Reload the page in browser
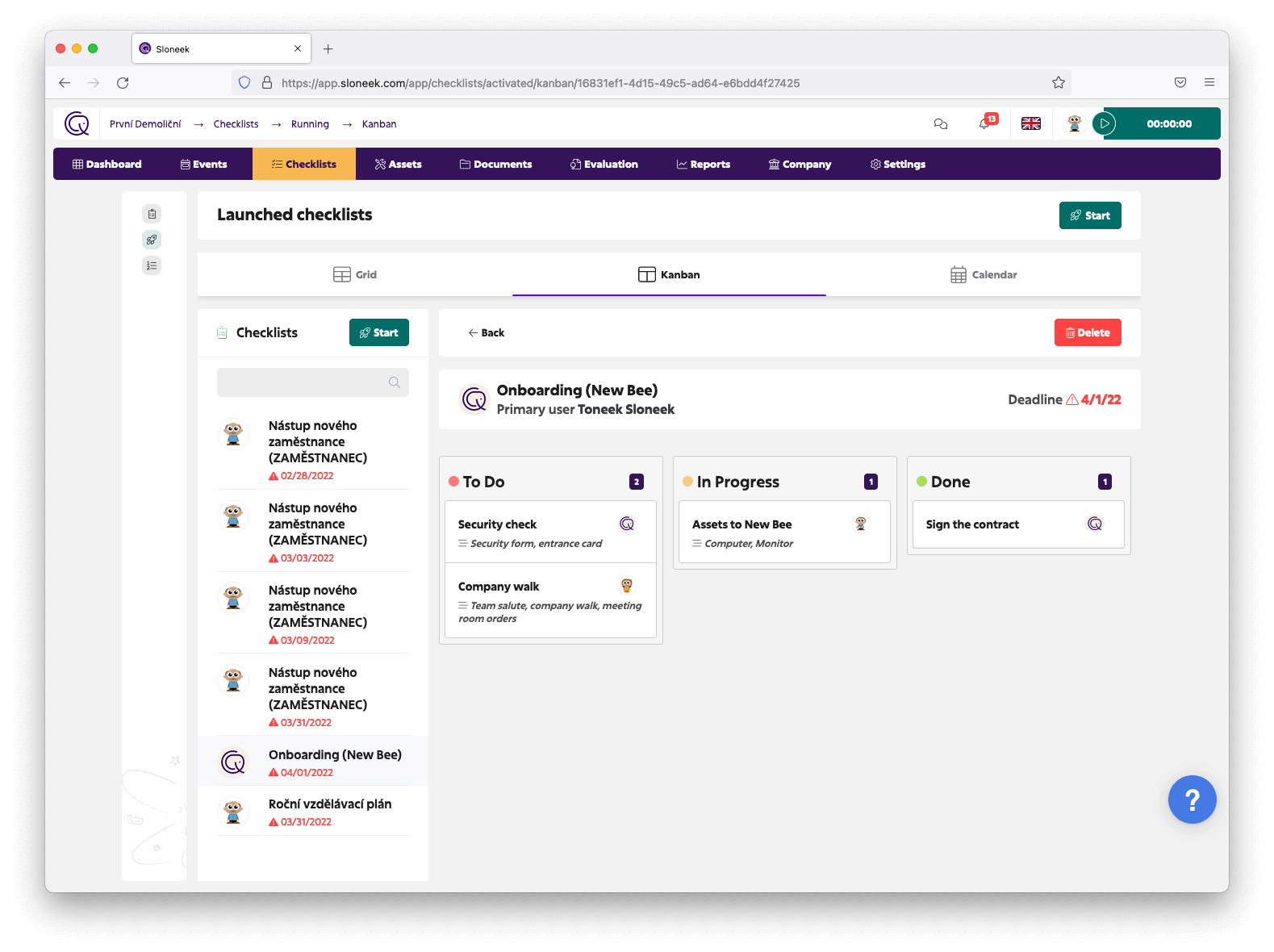The image size is (1274, 952). click(123, 82)
